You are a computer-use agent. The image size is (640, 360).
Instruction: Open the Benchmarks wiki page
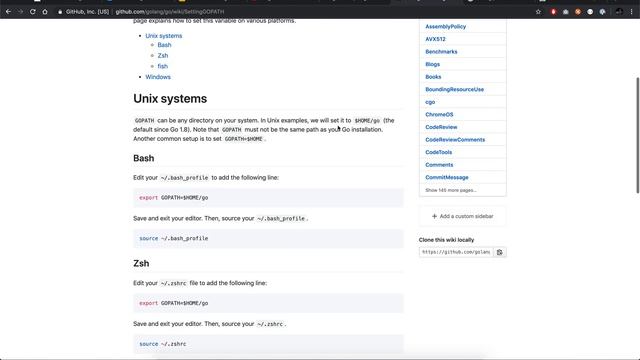click(x=441, y=52)
